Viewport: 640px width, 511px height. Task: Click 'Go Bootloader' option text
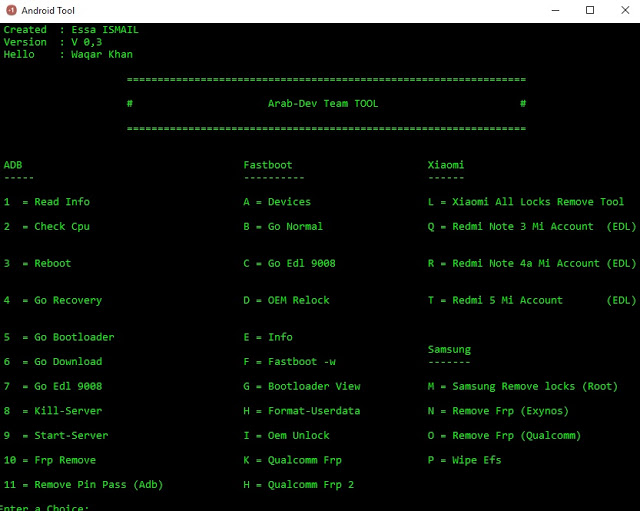[74, 337]
